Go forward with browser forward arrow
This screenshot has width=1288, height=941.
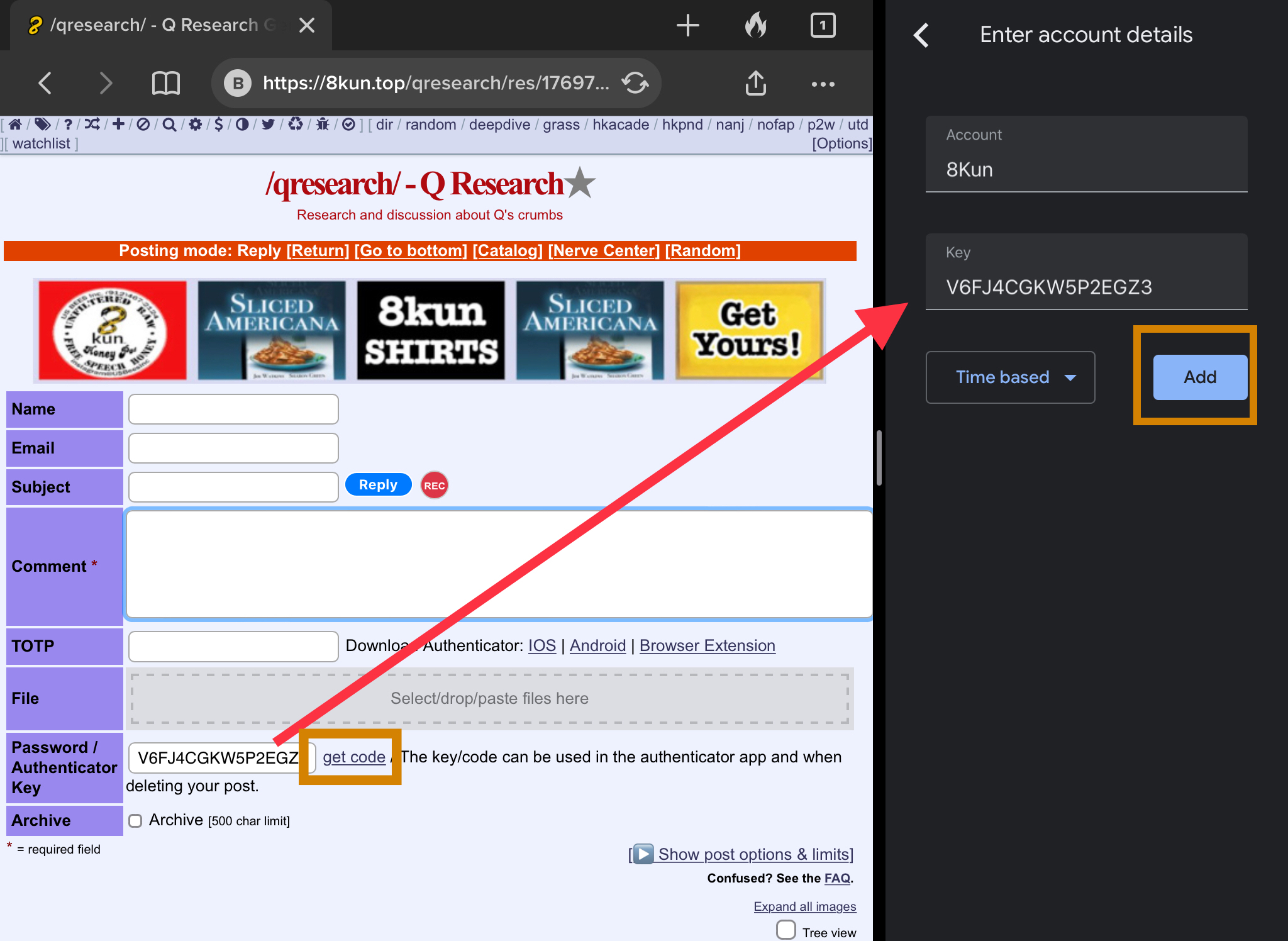click(x=106, y=83)
